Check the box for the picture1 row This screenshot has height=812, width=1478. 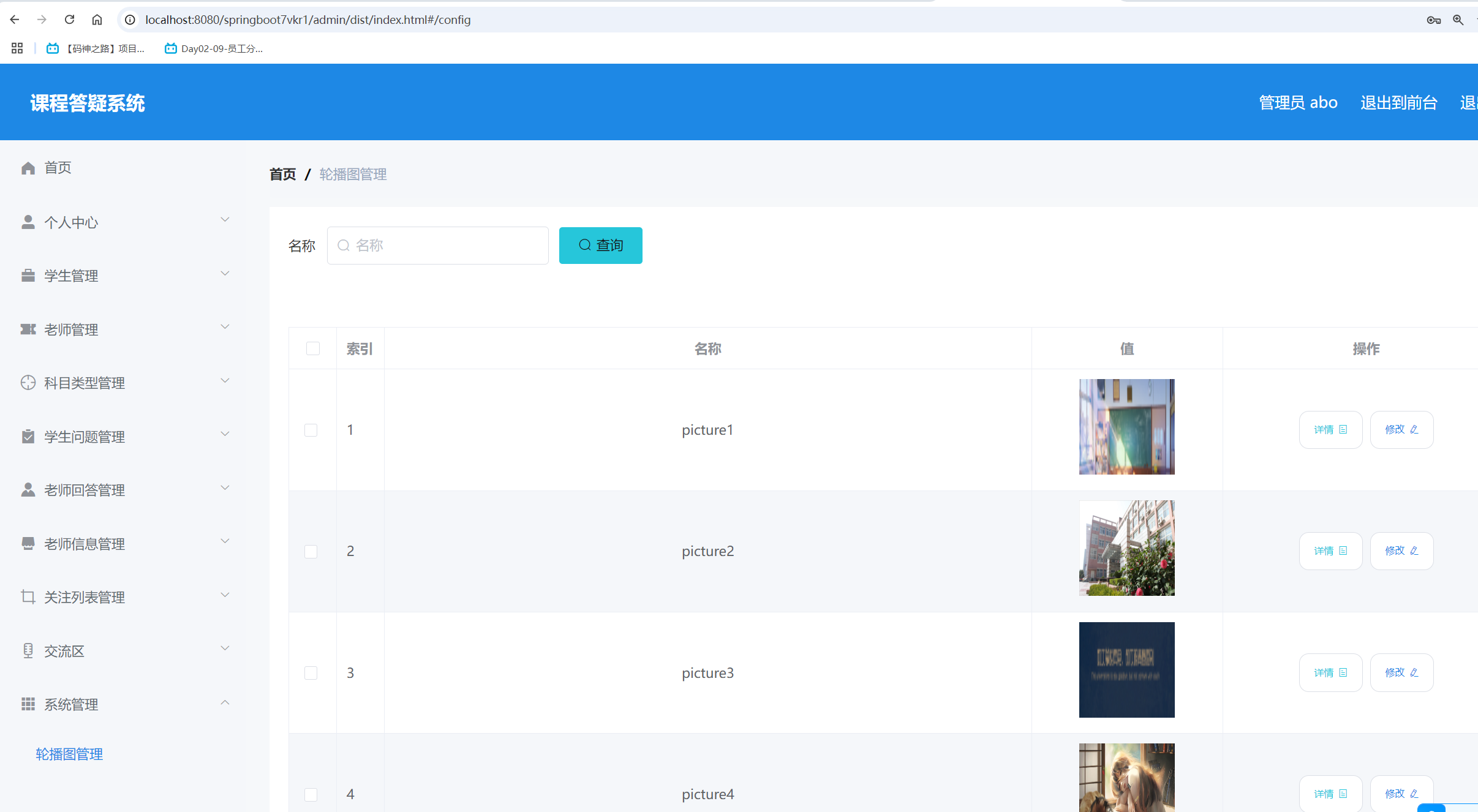(x=311, y=430)
